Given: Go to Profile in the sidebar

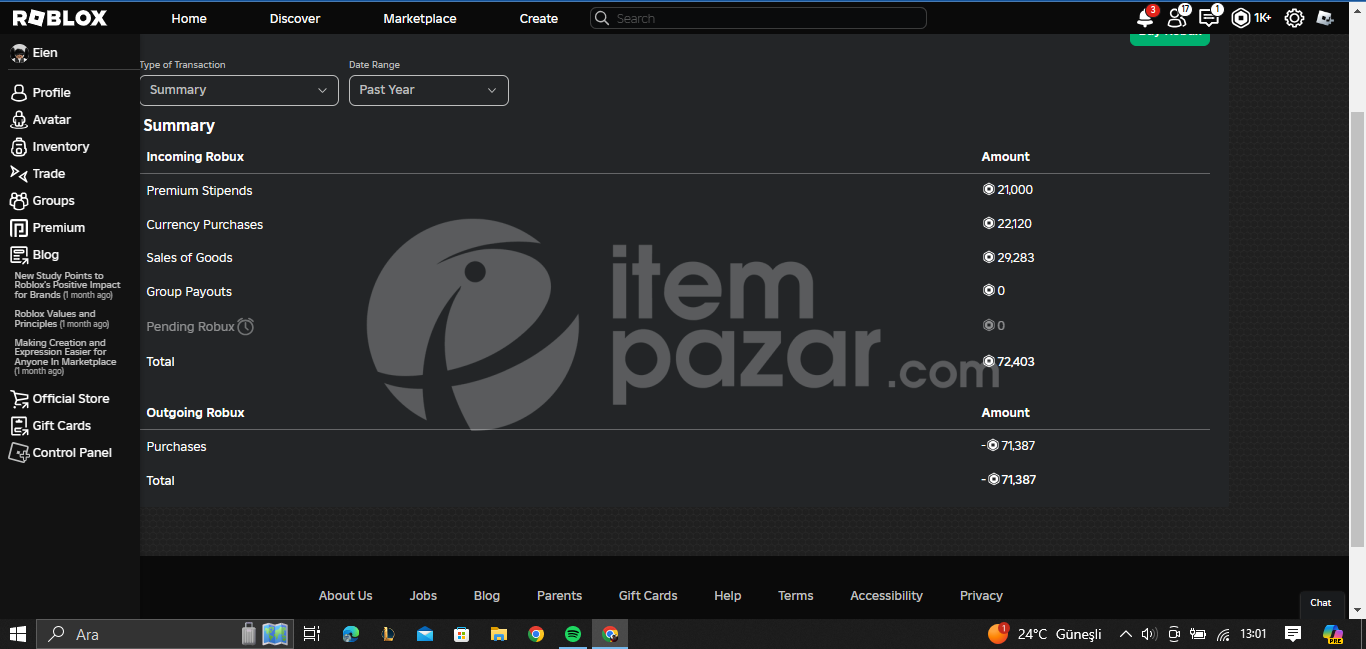Looking at the screenshot, I should coord(41,93).
